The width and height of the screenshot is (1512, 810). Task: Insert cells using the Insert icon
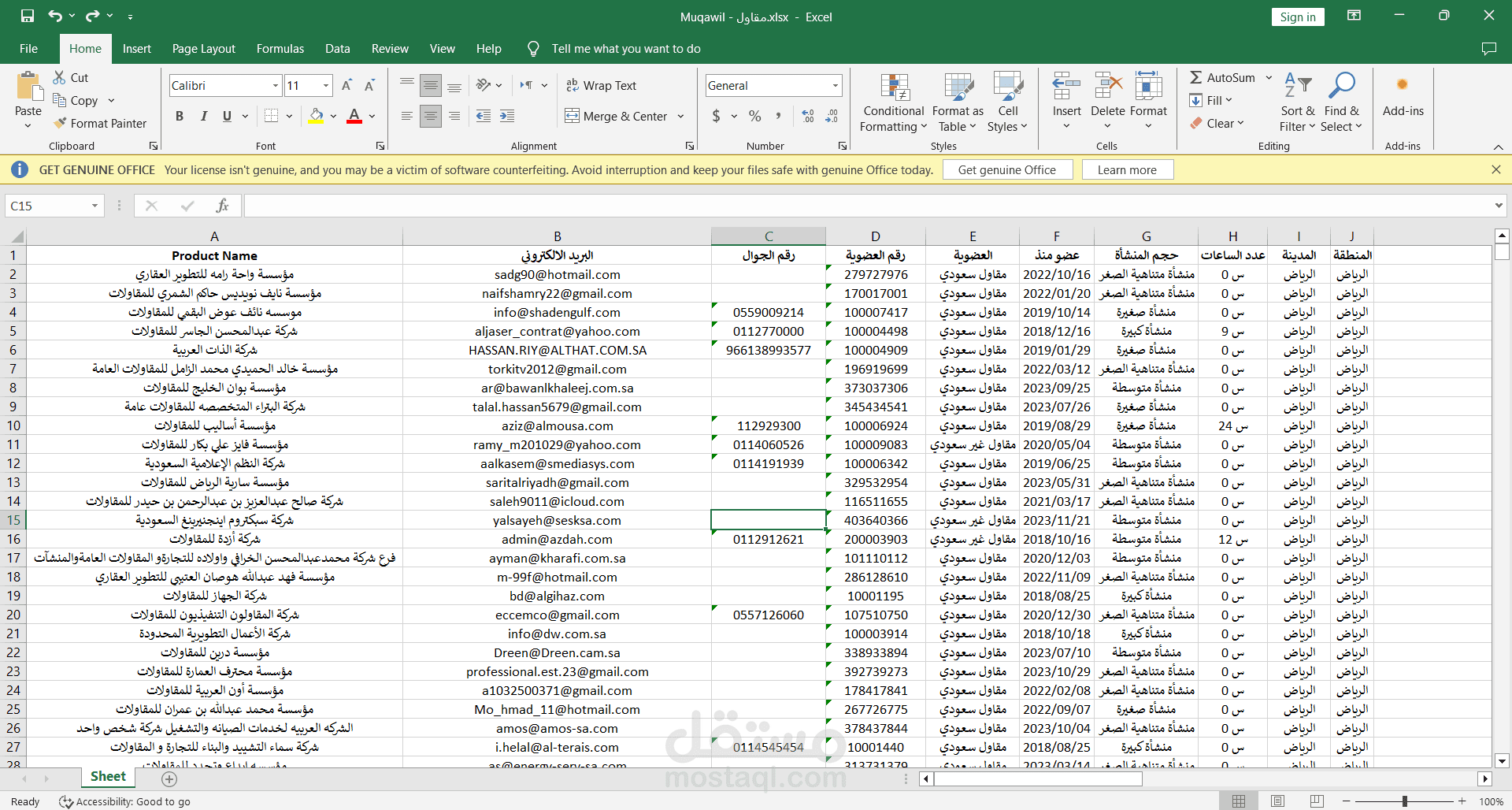(1067, 85)
